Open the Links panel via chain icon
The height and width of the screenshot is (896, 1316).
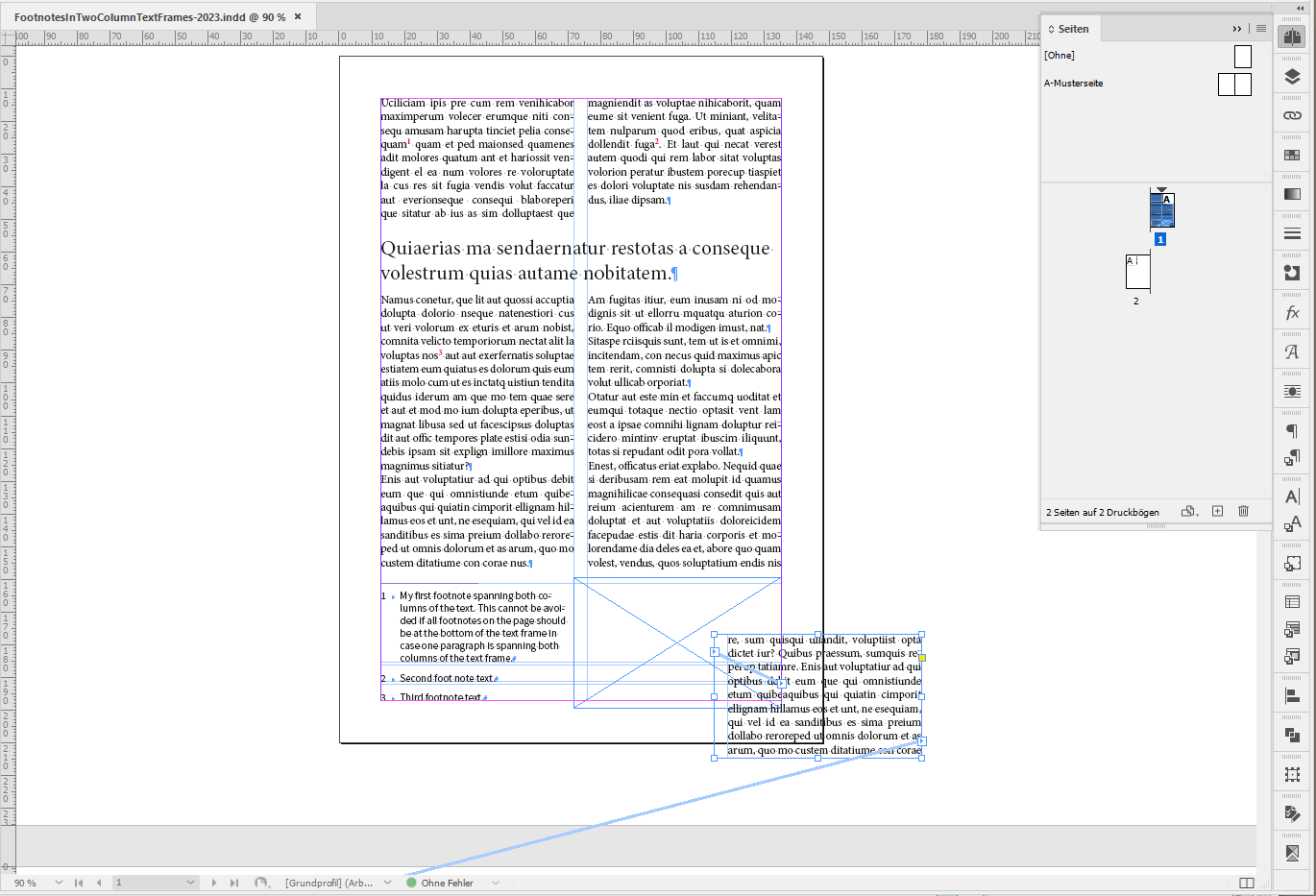(1292, 115)
